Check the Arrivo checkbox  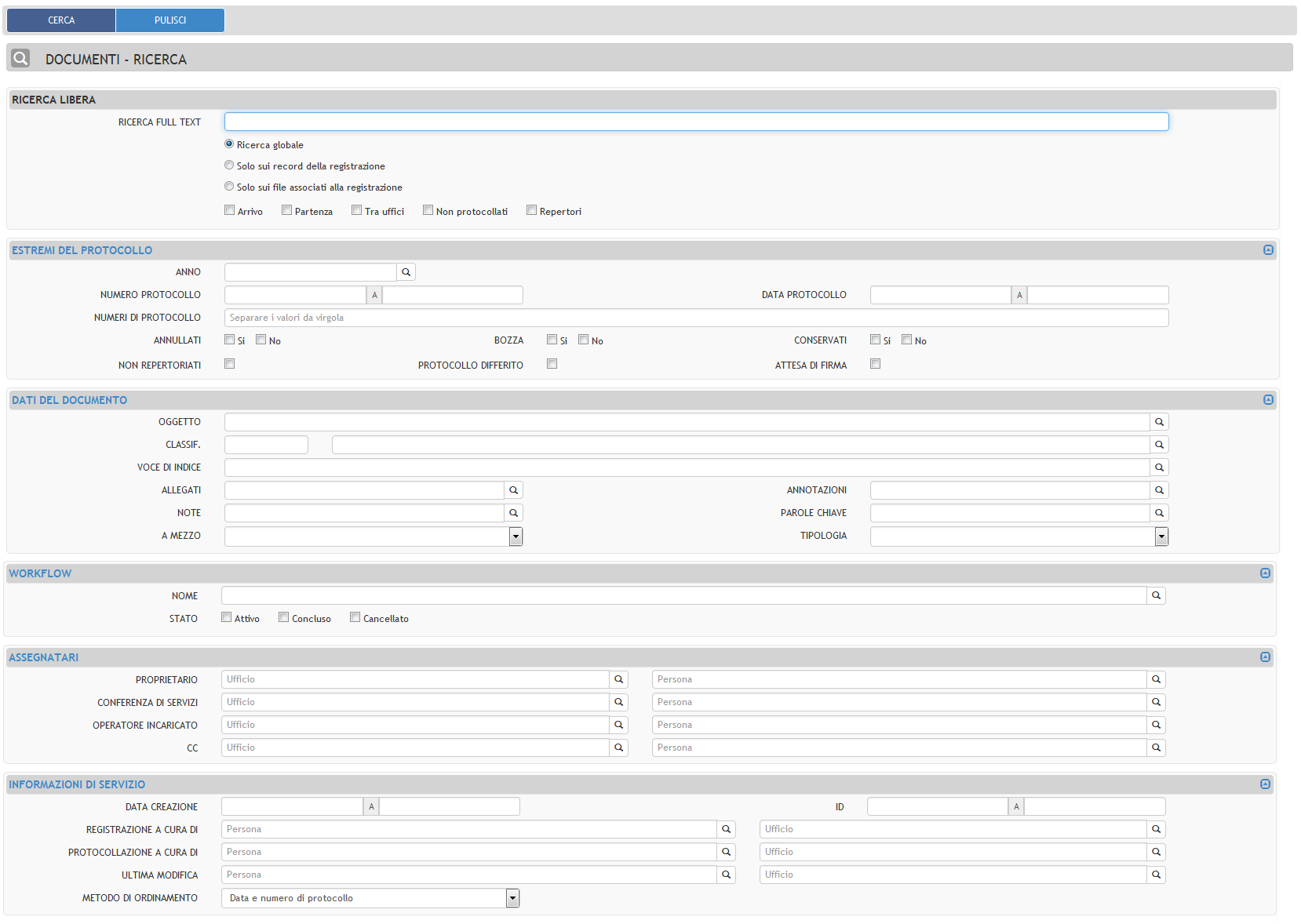click(x=230, y=210)
